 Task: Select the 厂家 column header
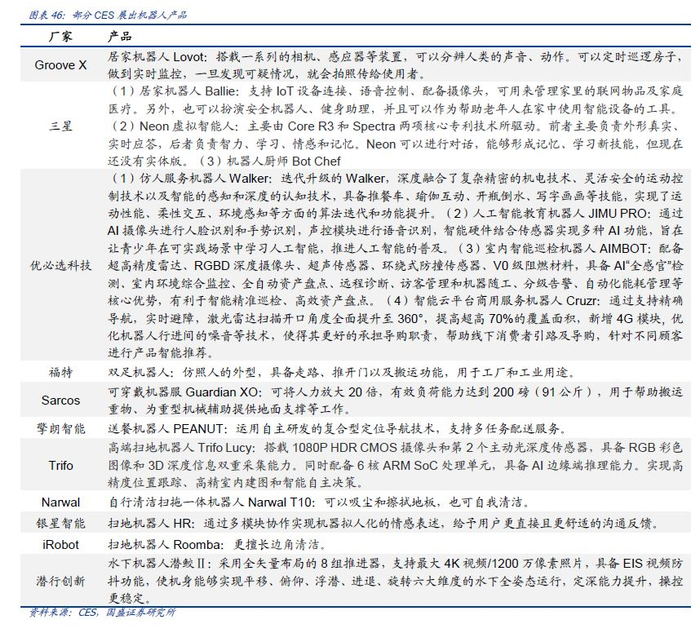coord(60,37)
